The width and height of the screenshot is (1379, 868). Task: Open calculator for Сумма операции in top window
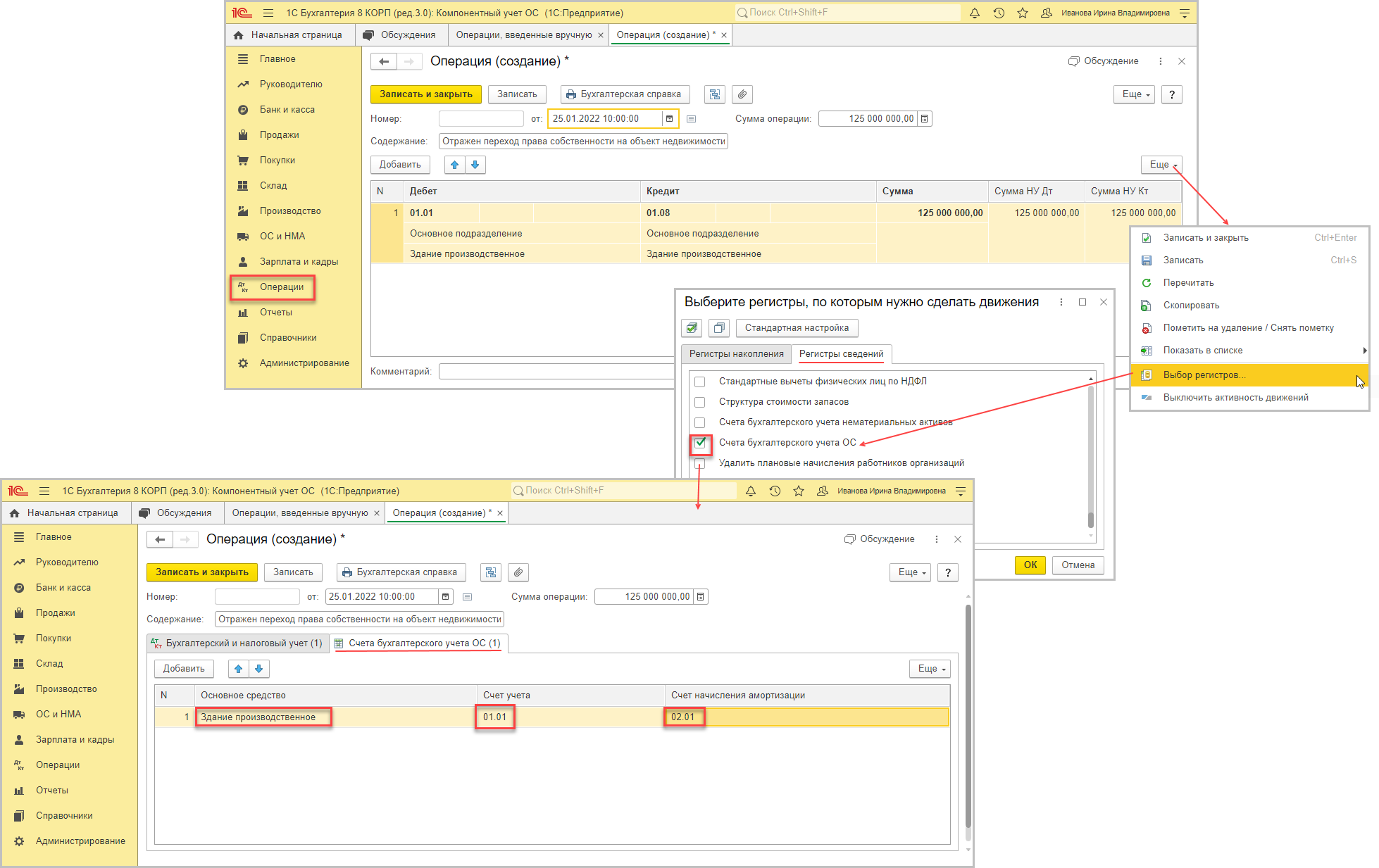pyautogui.click(x=925, y=118)
